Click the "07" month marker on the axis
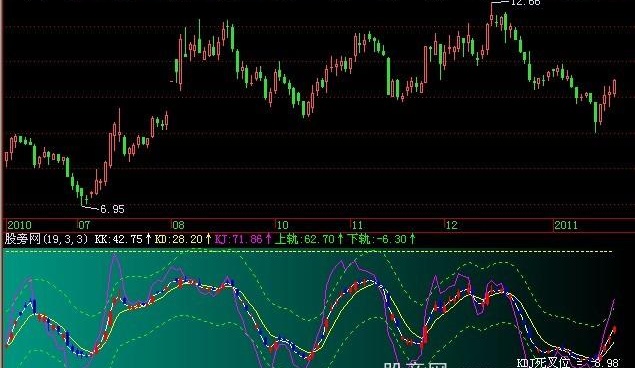This screenshot has height=368, width=635. [x=84, y=225]
